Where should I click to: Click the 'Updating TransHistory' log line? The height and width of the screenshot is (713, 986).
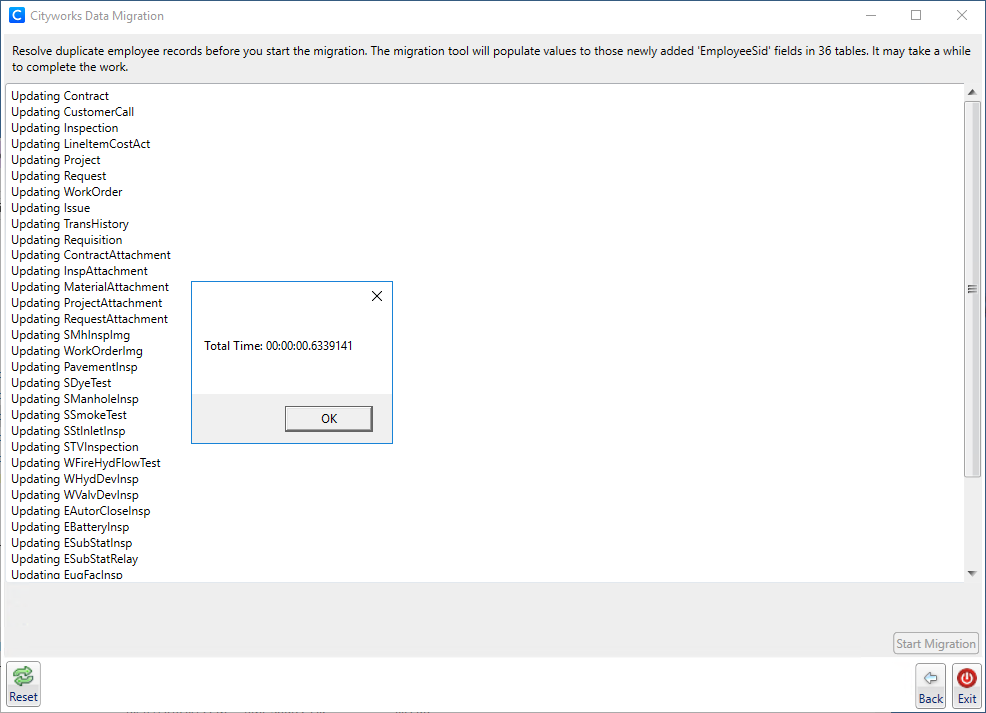(x=70, y=224)
